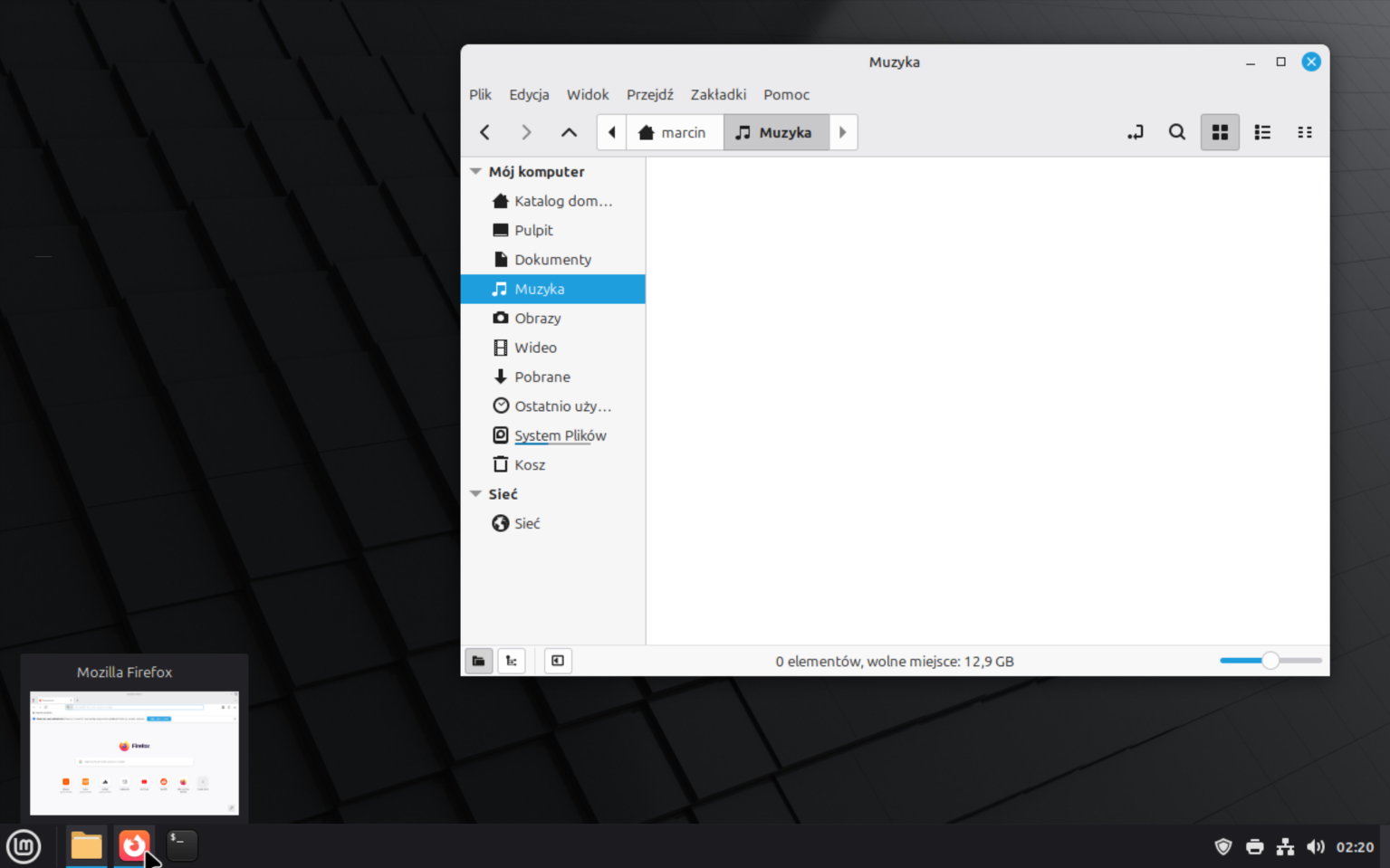
Task: Open the Widok menu
Action: pyautogui.click(x=587, y=95)
